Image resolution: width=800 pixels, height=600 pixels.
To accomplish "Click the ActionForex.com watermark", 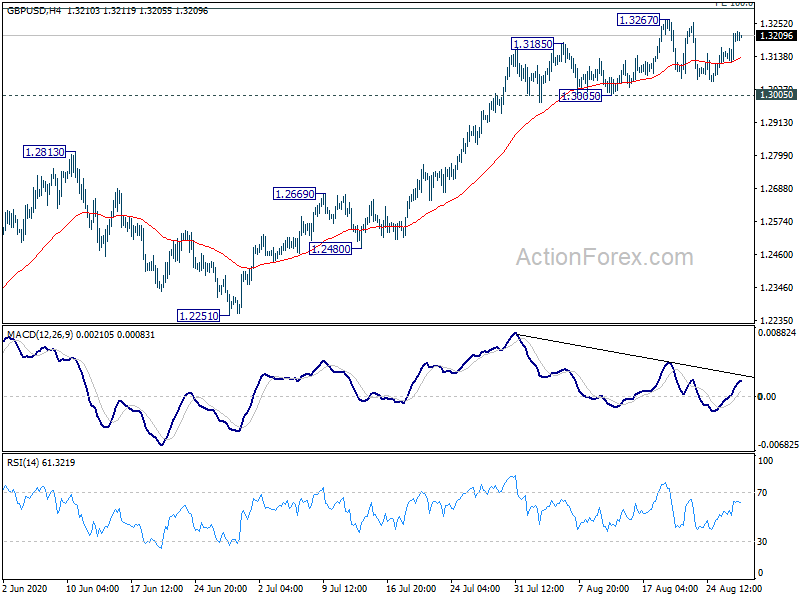I will click(604, 258).
